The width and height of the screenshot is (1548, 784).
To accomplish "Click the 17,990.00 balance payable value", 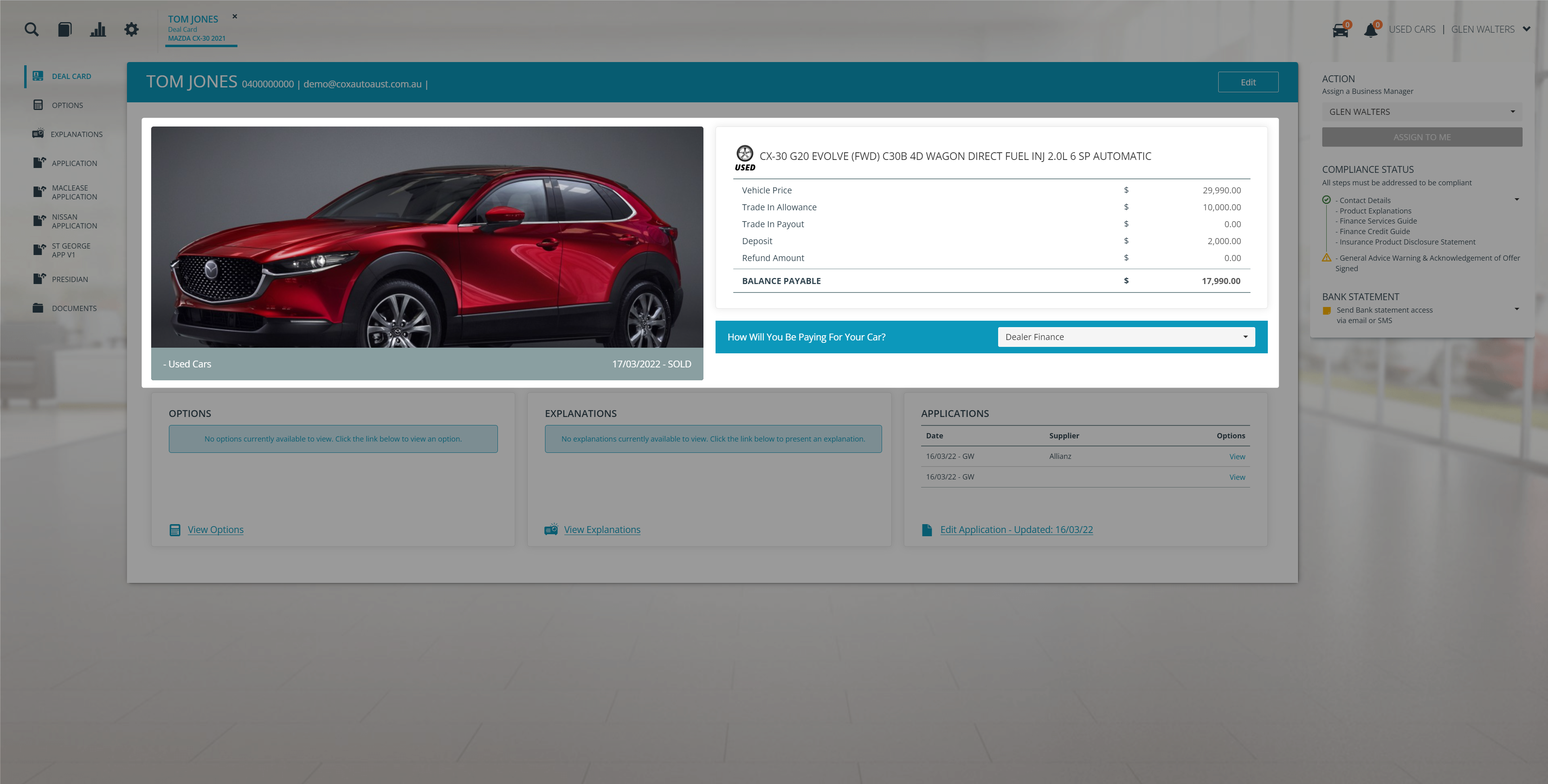I will 1221,280.
